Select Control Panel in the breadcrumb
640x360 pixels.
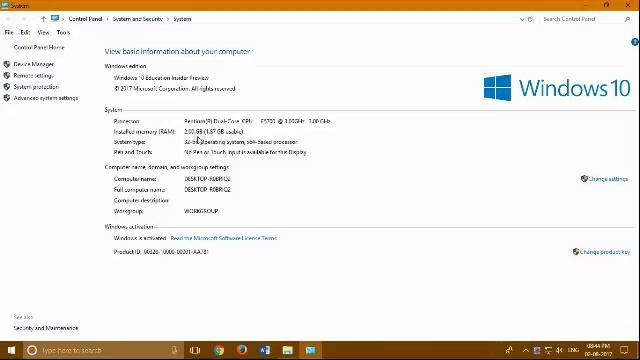(x=85, y=19)
